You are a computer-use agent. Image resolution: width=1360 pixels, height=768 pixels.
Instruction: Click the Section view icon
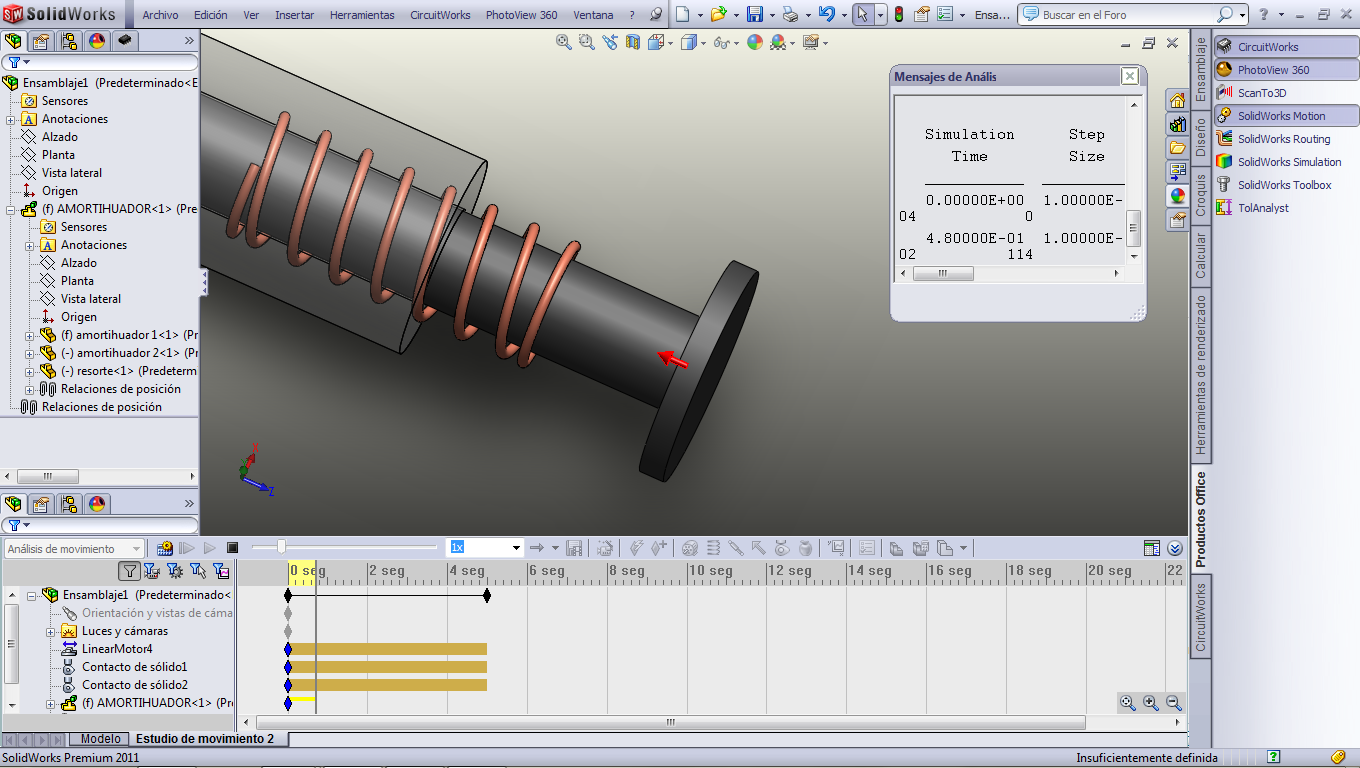(632, 42)
